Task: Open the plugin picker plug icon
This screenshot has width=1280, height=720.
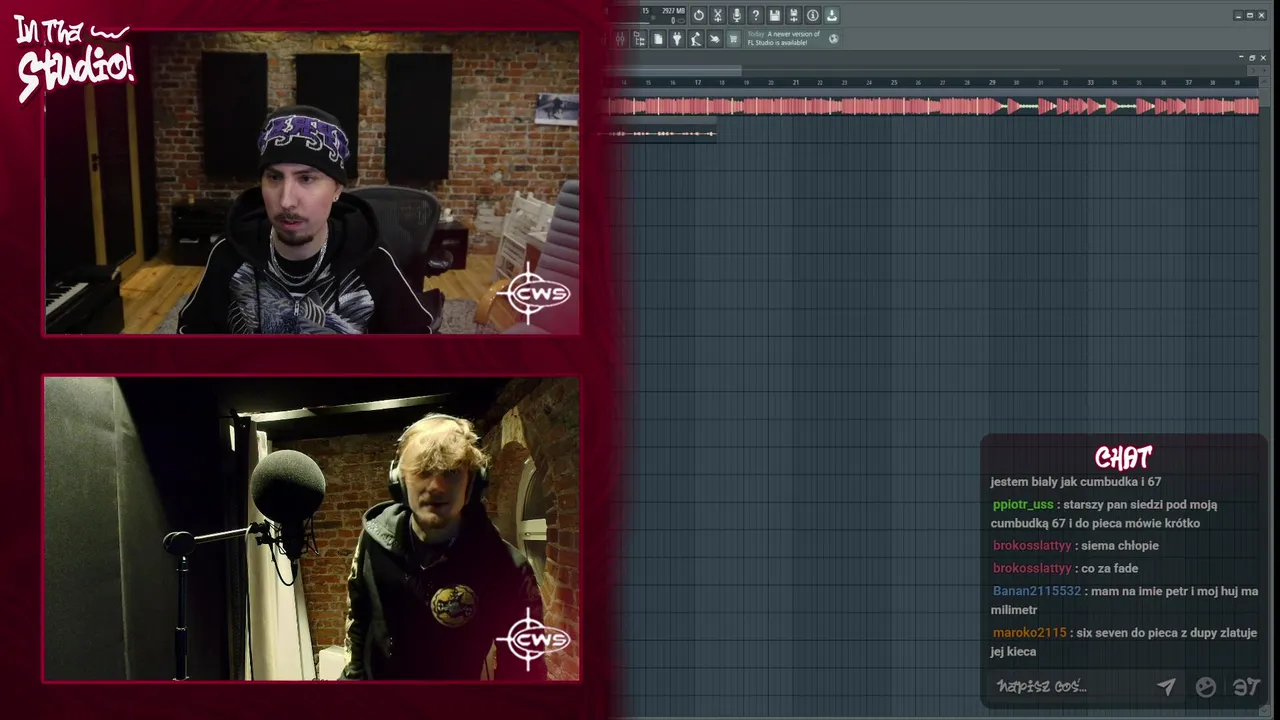Action: click(677, 39)
